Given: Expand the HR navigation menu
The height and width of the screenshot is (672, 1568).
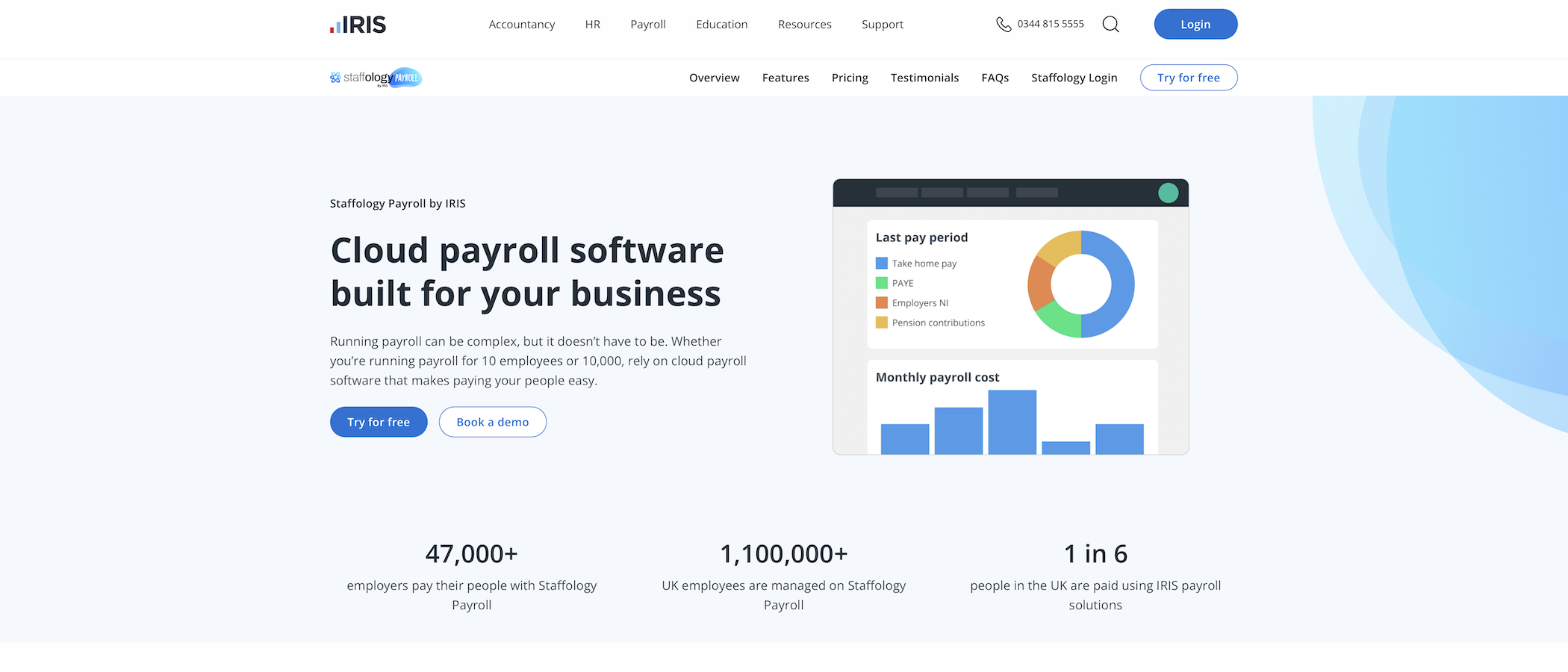Looking at the screenshot, I should 592,25.
